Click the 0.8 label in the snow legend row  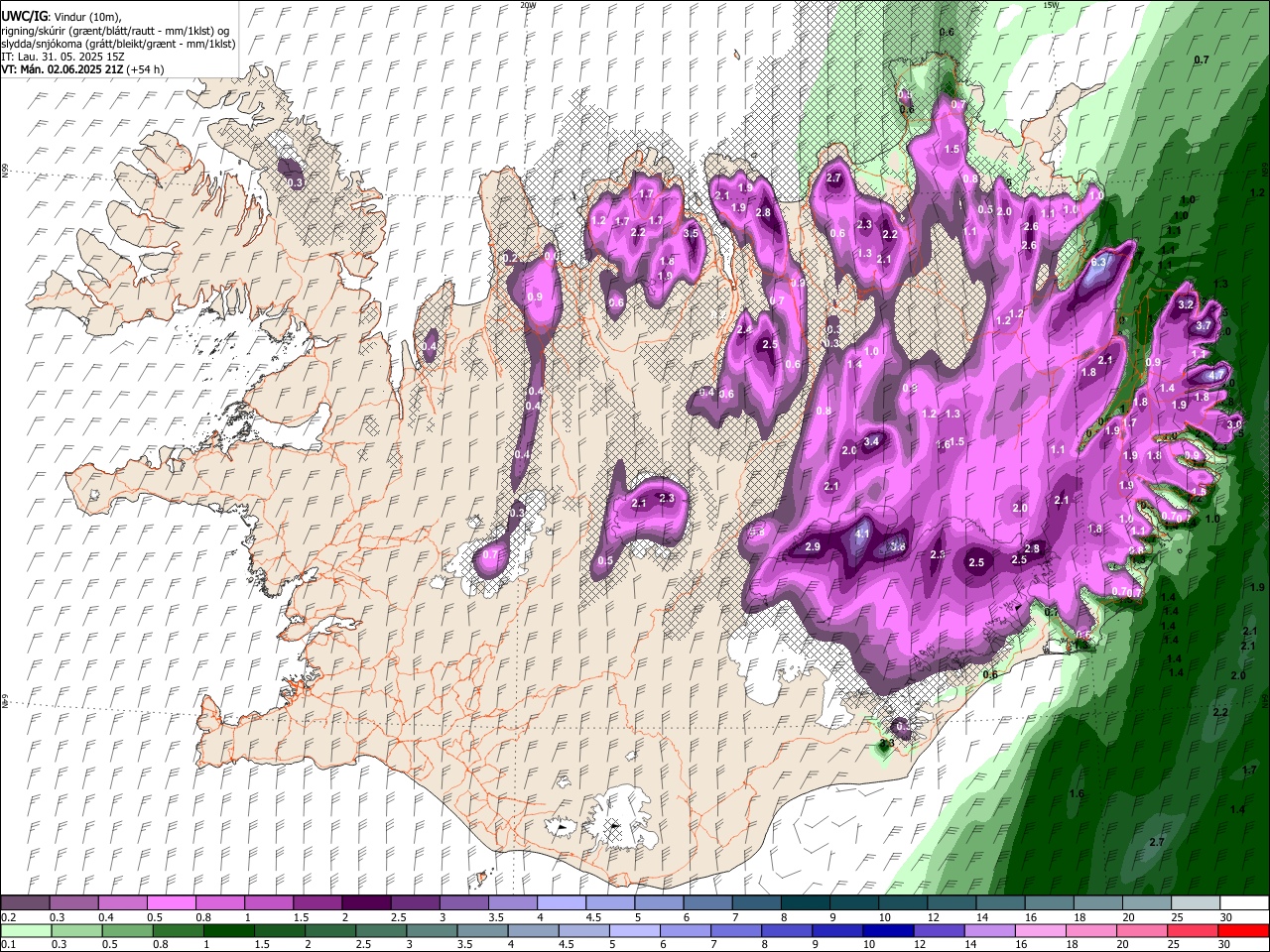click(x=202, y=917)
